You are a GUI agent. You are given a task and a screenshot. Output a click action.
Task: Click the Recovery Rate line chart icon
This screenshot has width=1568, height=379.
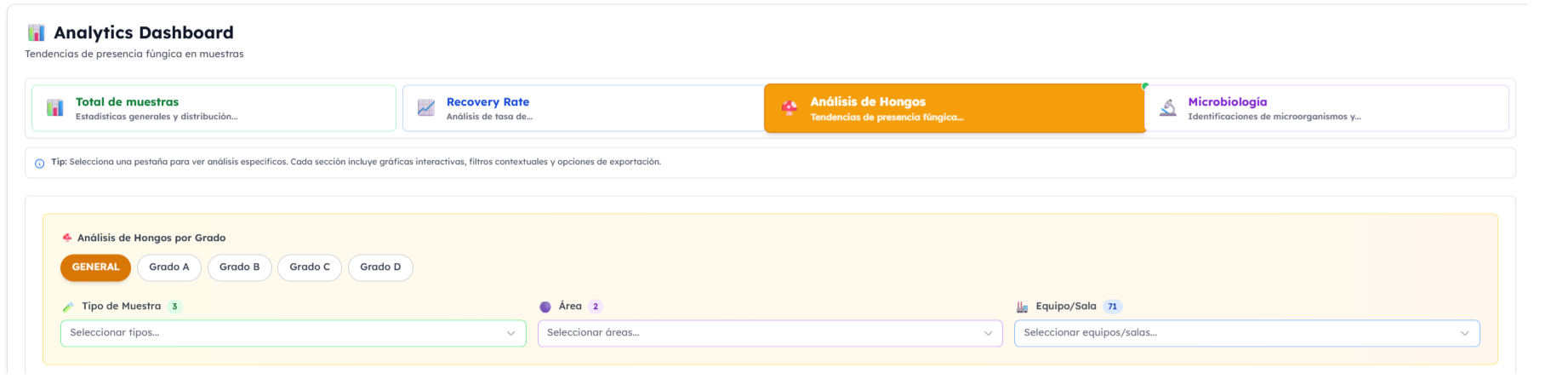(x=426, y=108)
